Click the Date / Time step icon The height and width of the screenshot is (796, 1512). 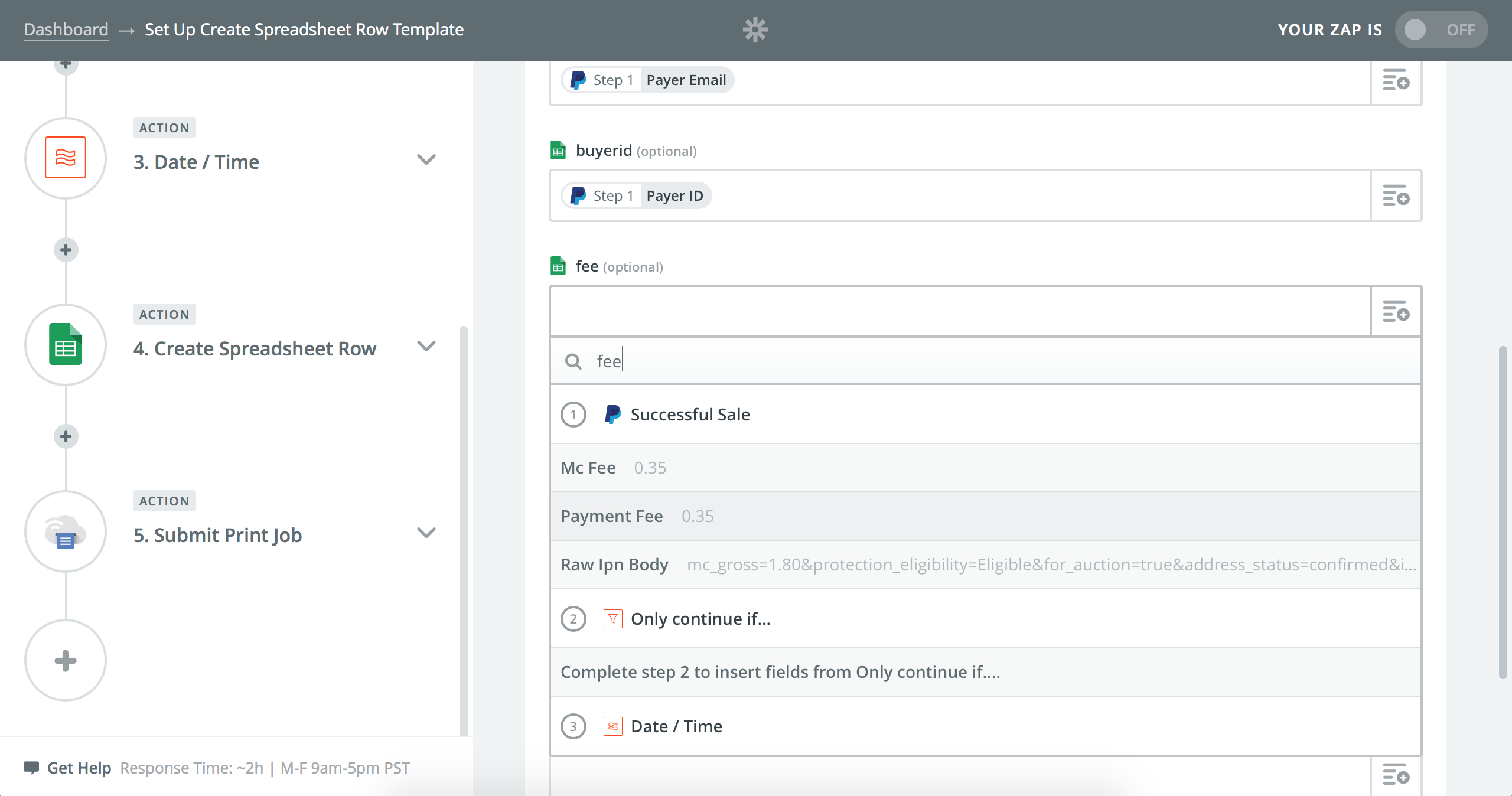[66, 158]
